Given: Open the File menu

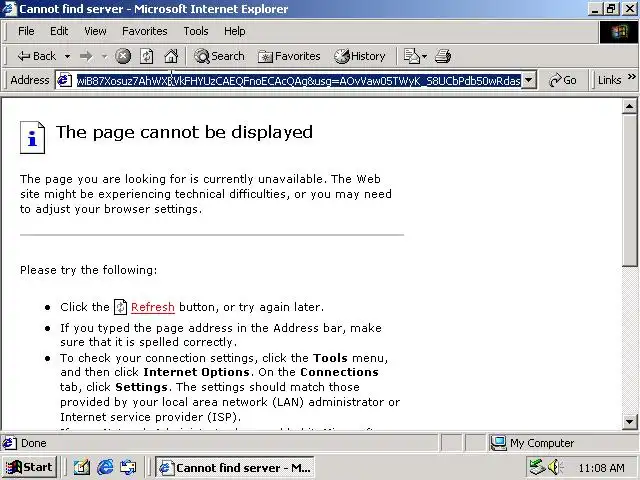Looking at the screenshot, I should [x=26, y=31].
